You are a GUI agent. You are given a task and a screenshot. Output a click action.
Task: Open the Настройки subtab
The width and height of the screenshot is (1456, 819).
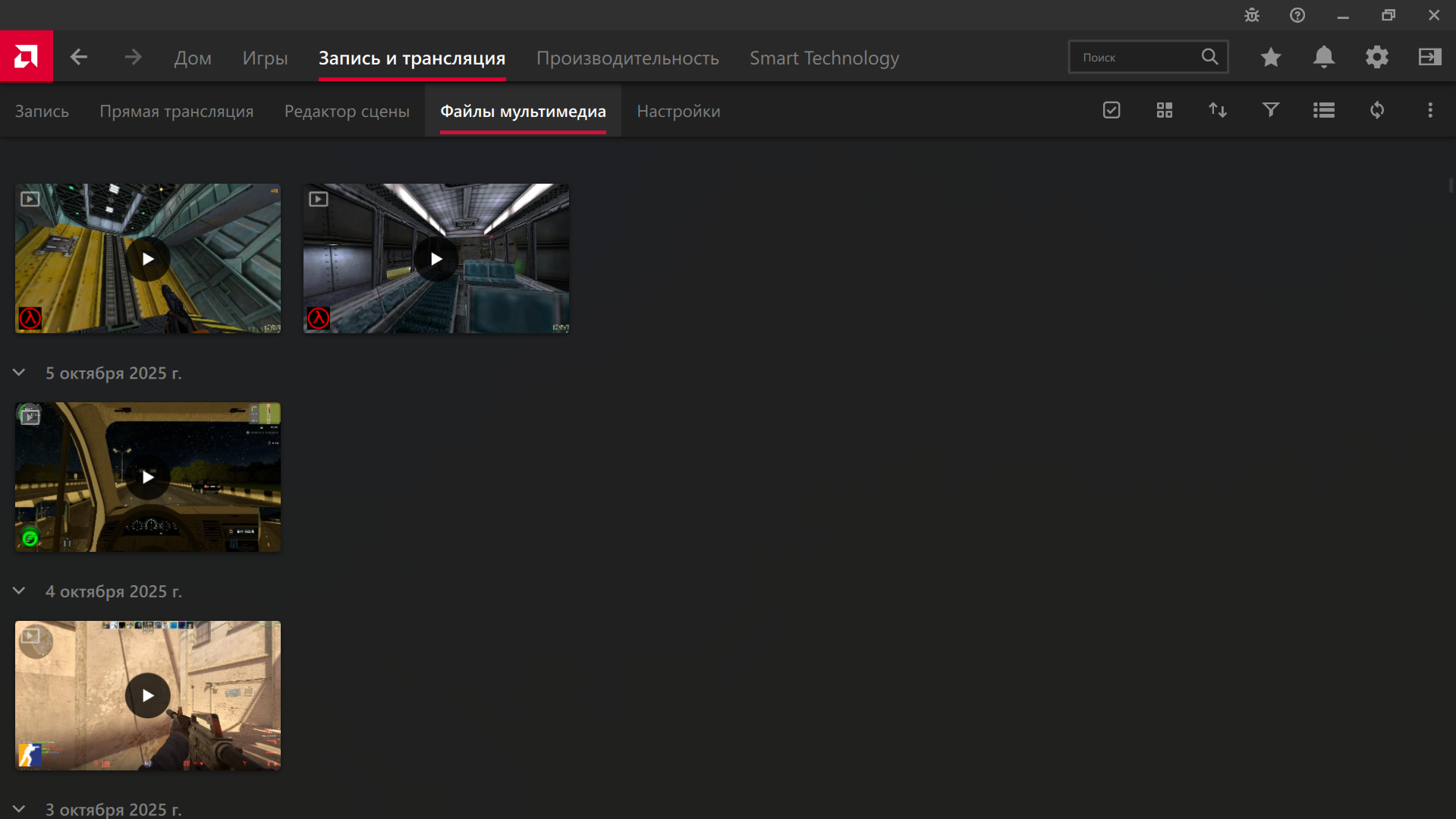pos(678,111)
